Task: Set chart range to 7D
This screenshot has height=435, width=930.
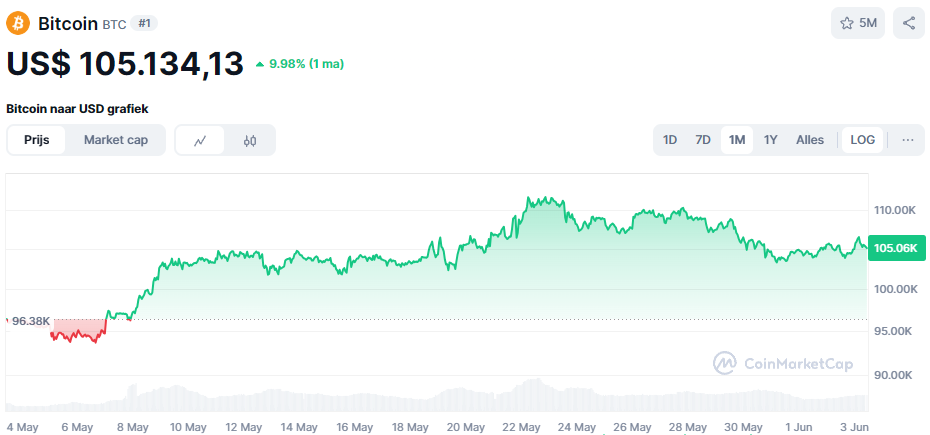Action: (703, 140)
